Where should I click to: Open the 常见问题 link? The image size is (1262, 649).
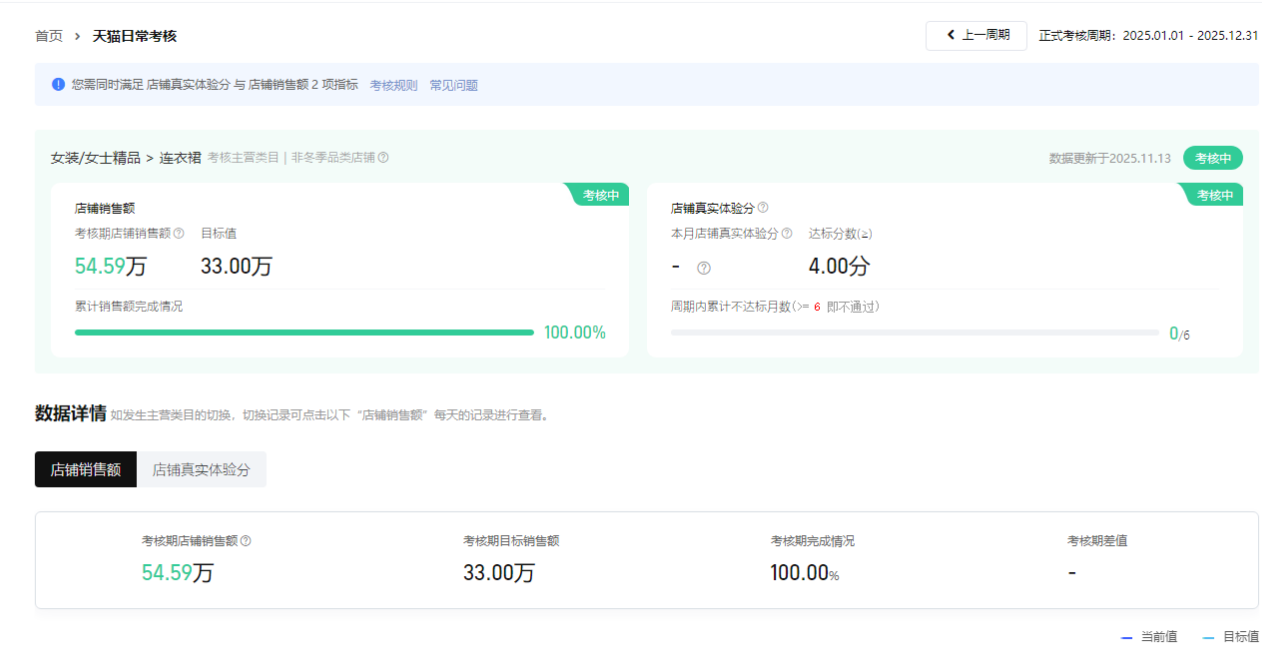point(453,86)
